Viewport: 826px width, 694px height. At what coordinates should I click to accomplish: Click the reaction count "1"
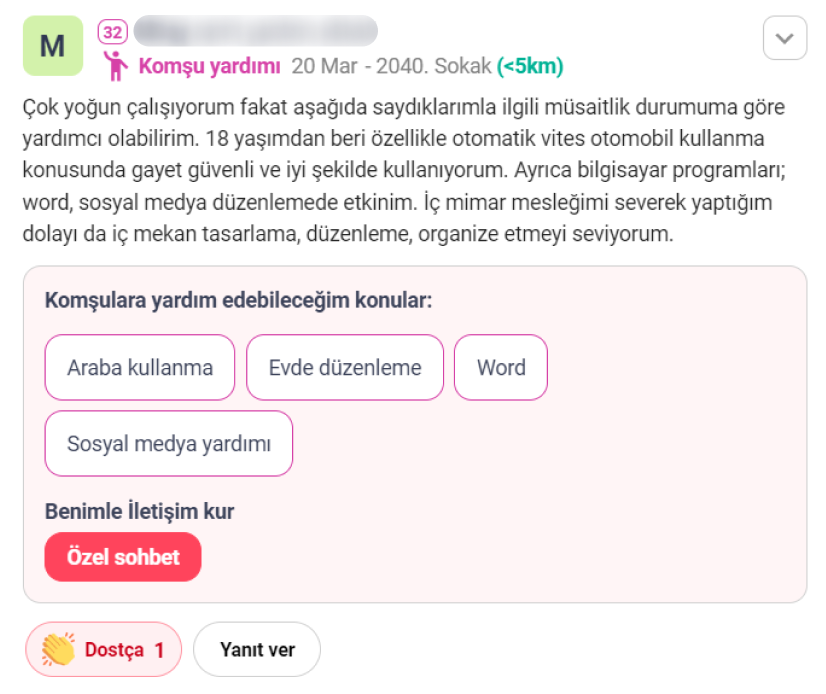pyautogui.click(x=159, y=650)
